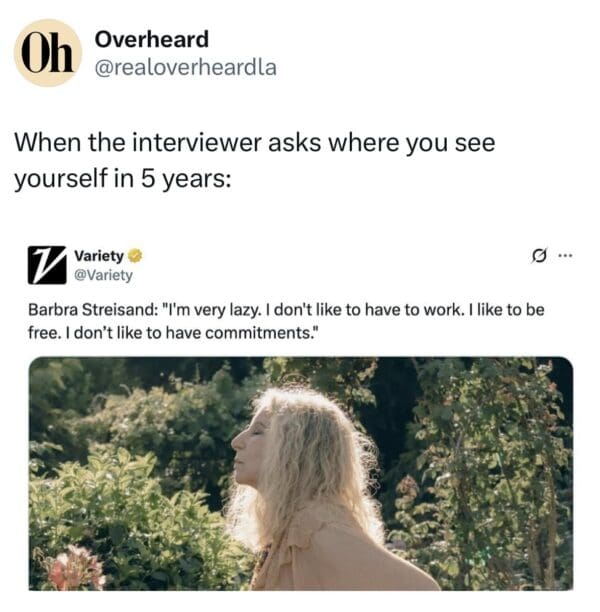Click the "Barbra Streisand:" name in the quoted post

pos(92,310)
